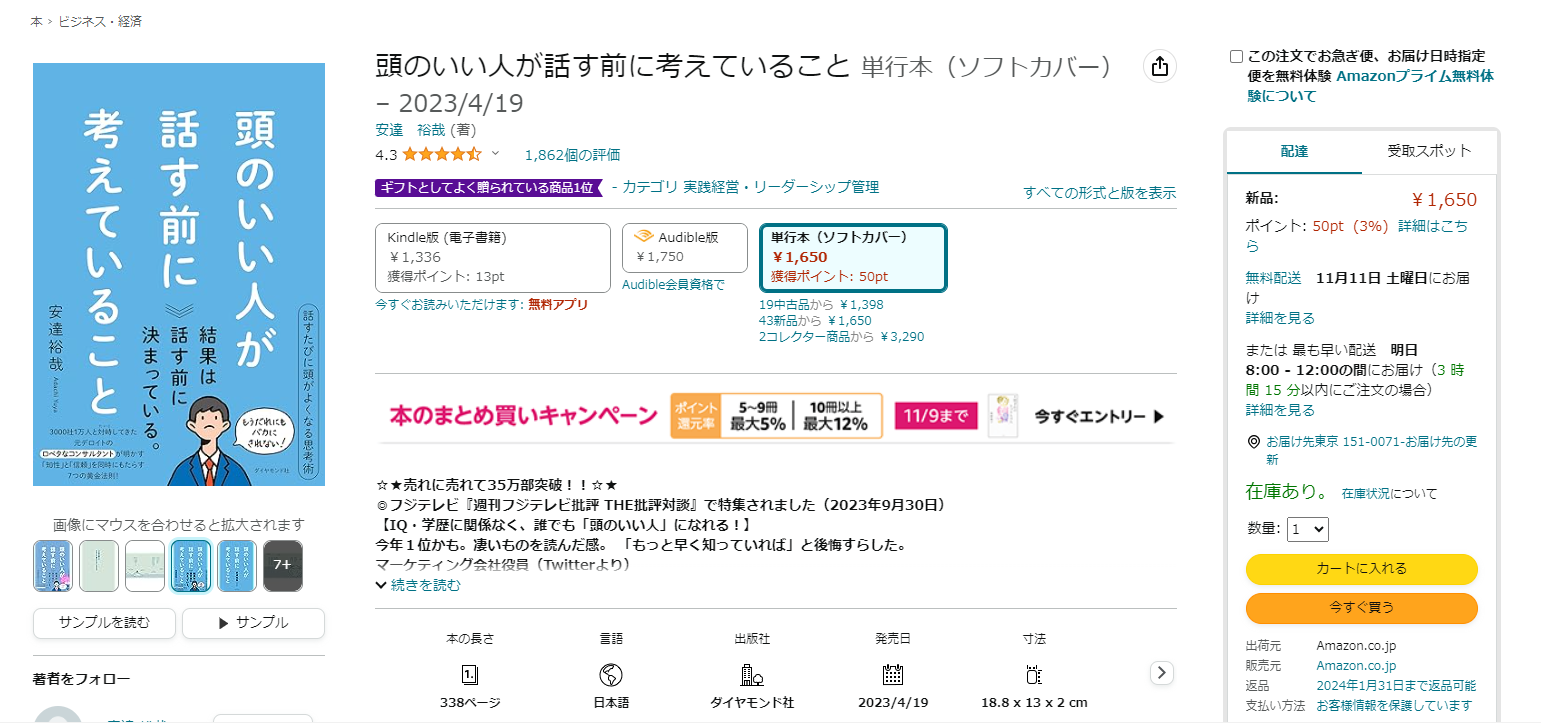Click the お客様情報を保護しています link
This screenshot has width=1541, height=723.
tap(1394, 706)
